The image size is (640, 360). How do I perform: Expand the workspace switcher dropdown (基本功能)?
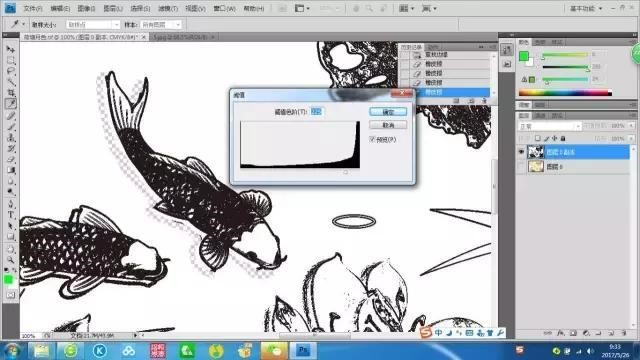[x=585, y=9]
